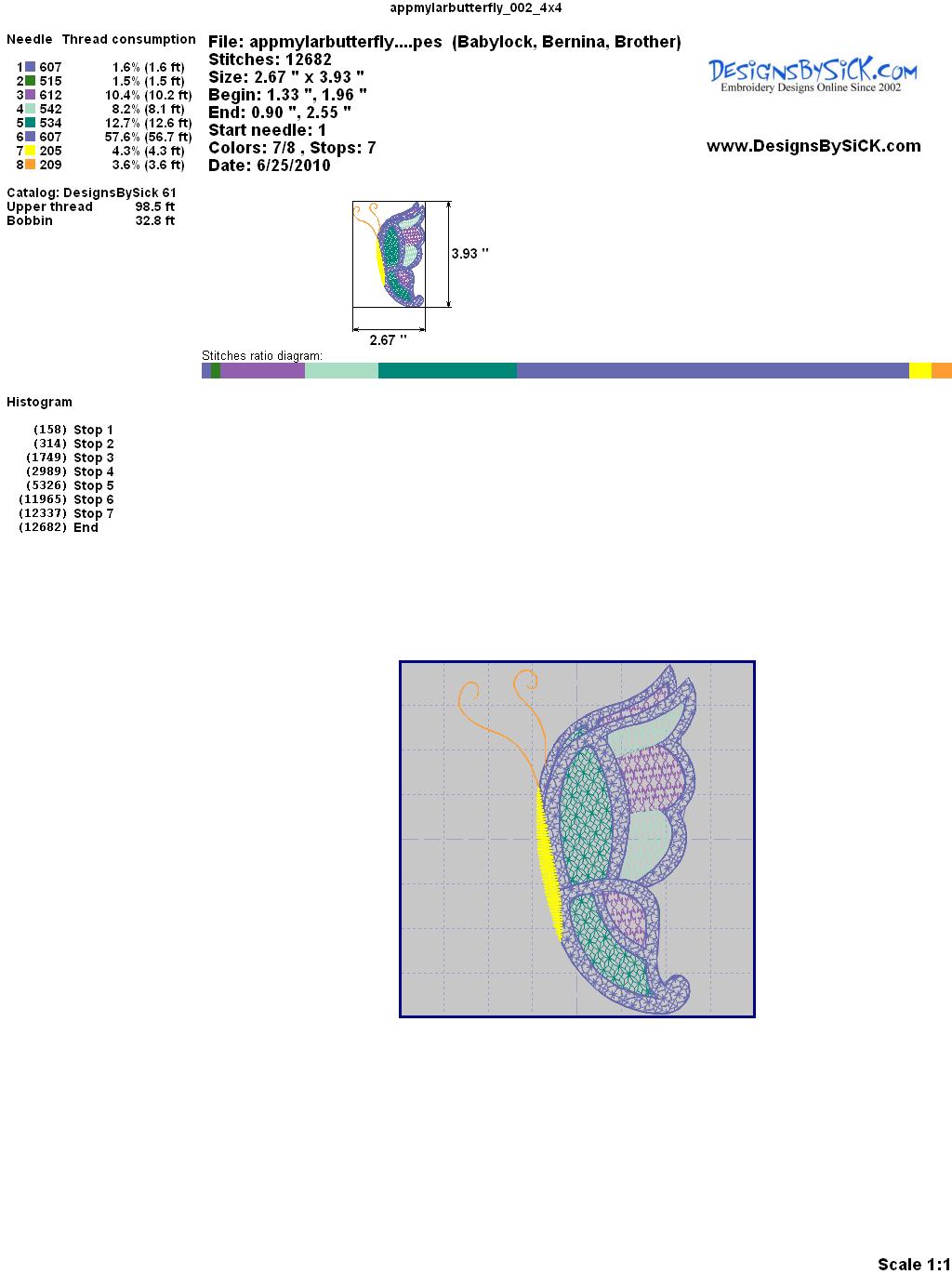Click the teal segment in stitches ratio bar
952x1274 pixels.
pyautogui.click(x=447, y=371)
